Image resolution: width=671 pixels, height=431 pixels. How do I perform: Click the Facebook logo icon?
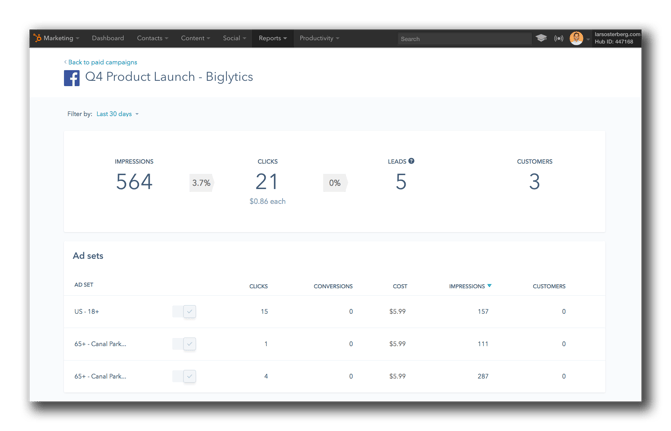(x=71, y=78)
